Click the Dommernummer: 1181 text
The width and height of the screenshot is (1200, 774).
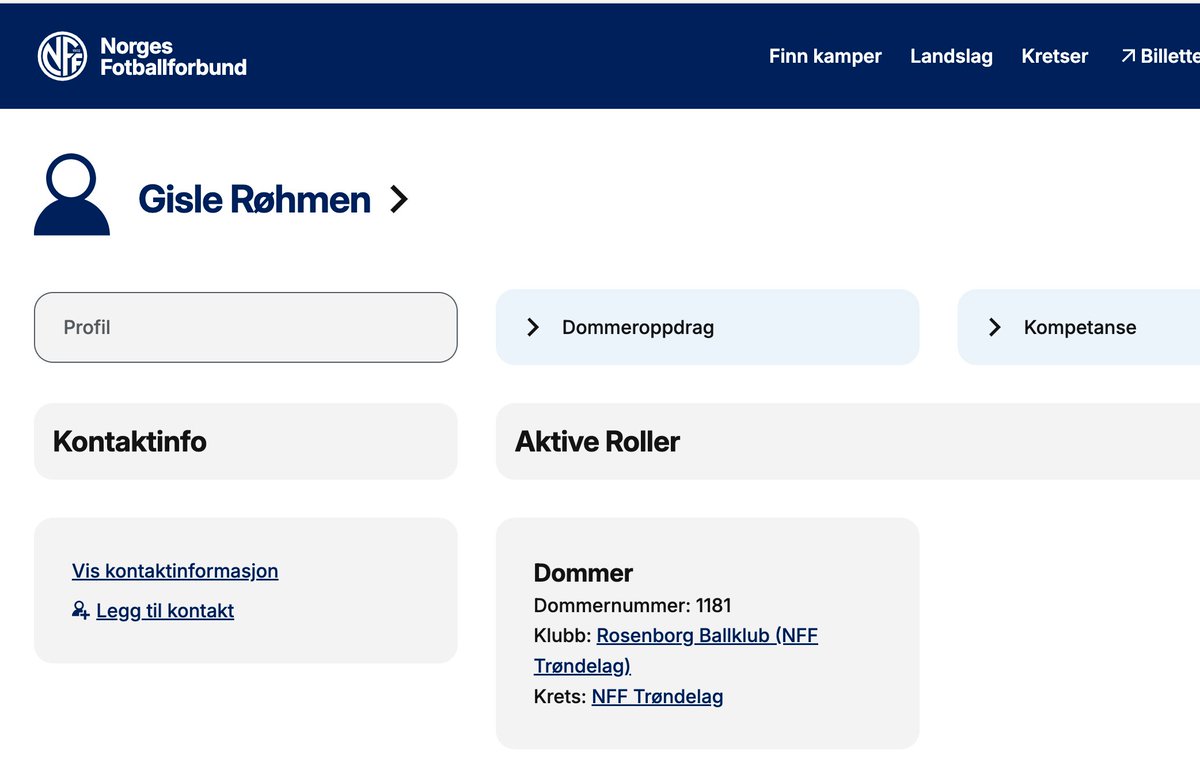click(x=632, y=605)
